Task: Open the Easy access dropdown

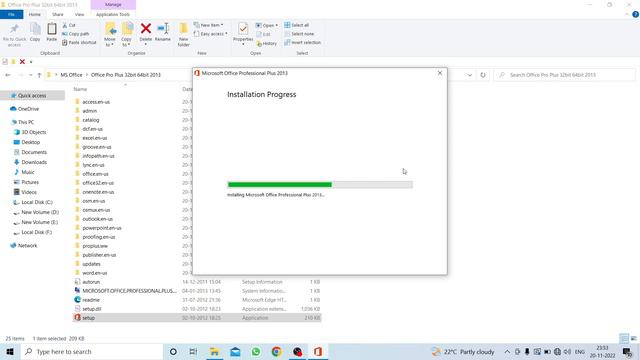Action: pyautogui.click(x=211, y=34)
